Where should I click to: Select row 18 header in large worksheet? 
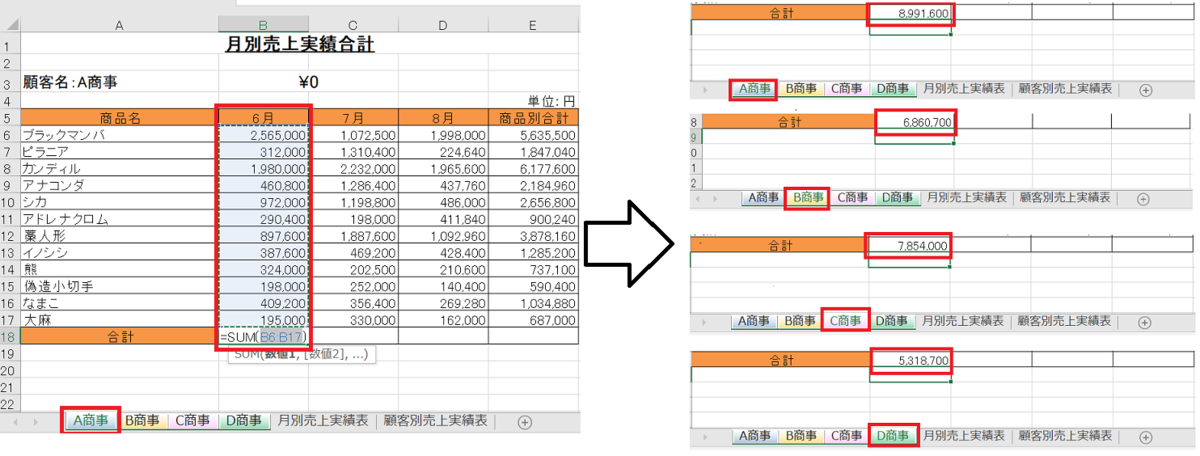[x=10, y=338]
